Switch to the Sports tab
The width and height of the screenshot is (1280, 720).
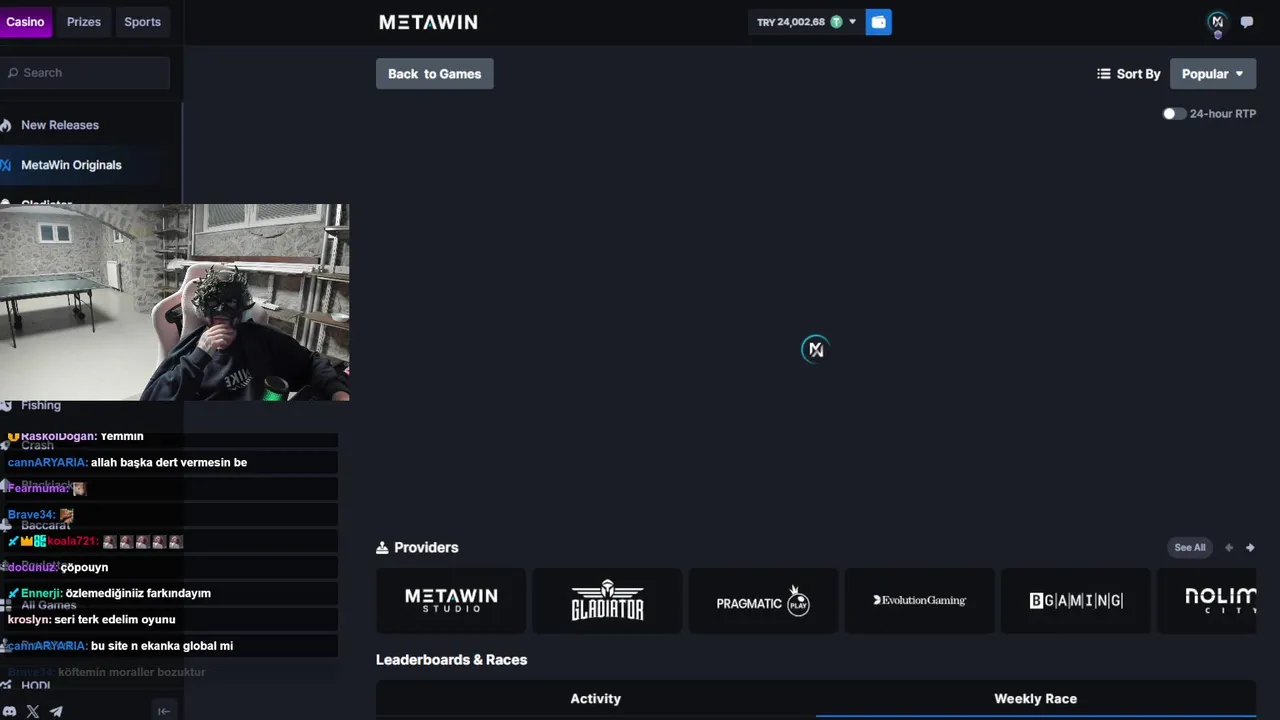pyautogui.click(x=142, y=22)
